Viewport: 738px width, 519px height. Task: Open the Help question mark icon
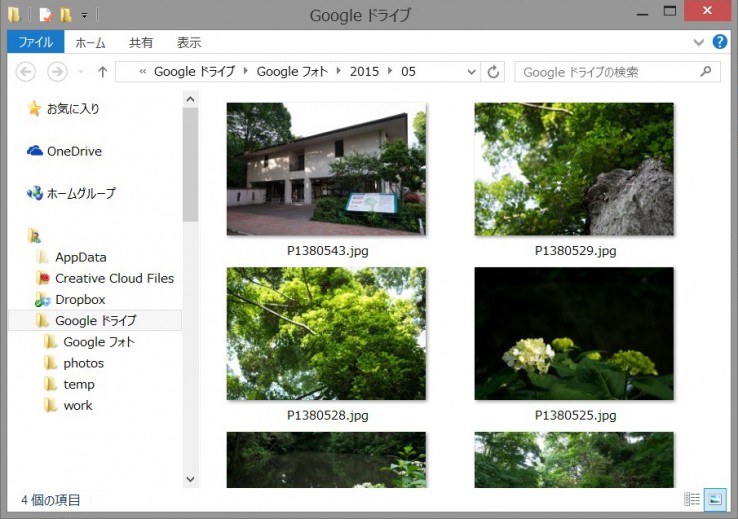[719, 42]
